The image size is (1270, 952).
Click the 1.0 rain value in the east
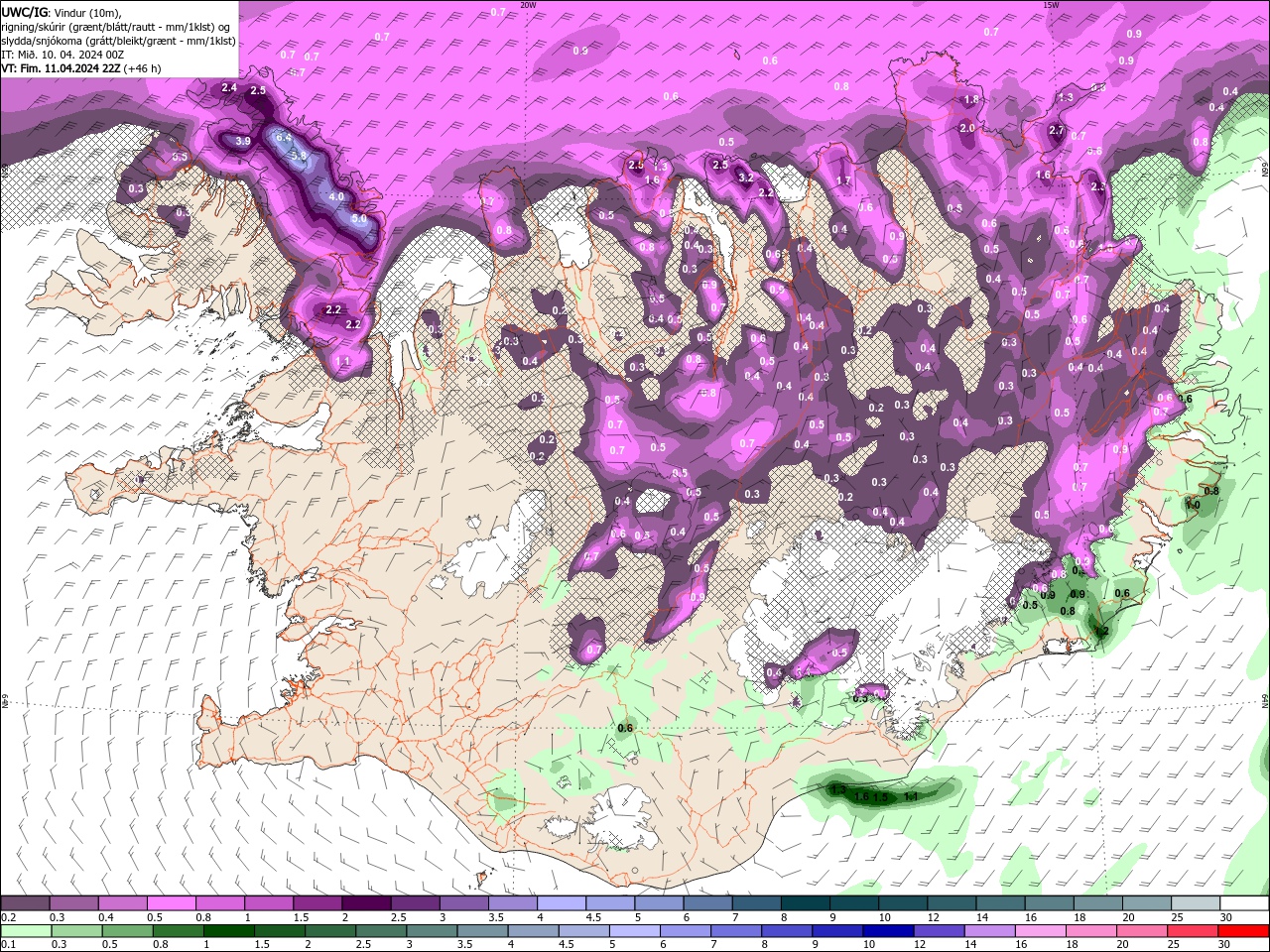1193,505
